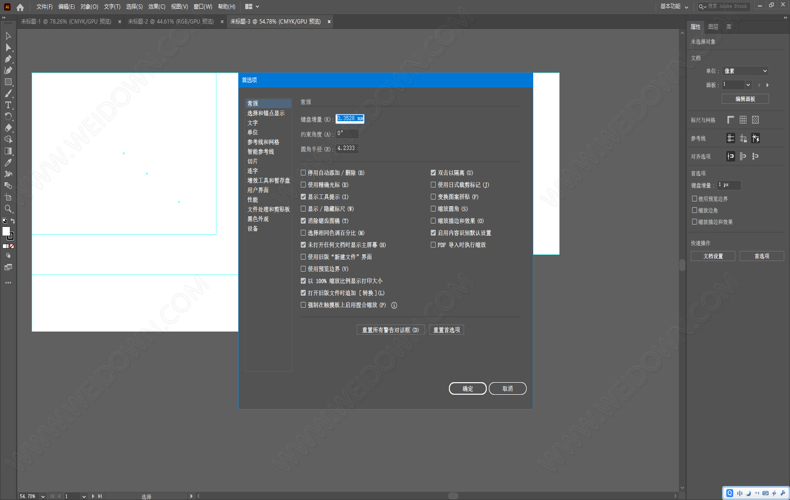Select the Rectangle shape tool

click(8, 82)
